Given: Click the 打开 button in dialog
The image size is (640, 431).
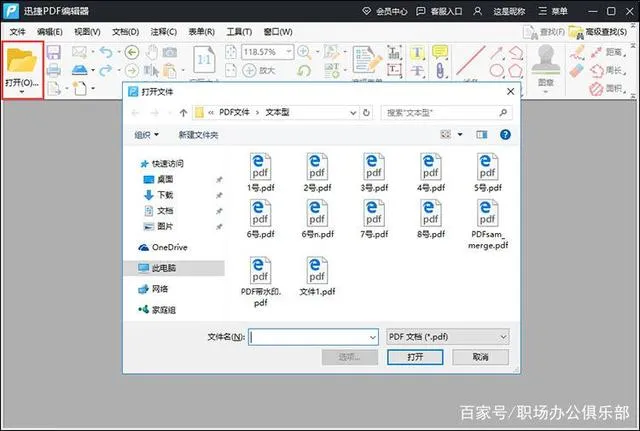Looking at the screenshot, I should (x=415, y=357).
